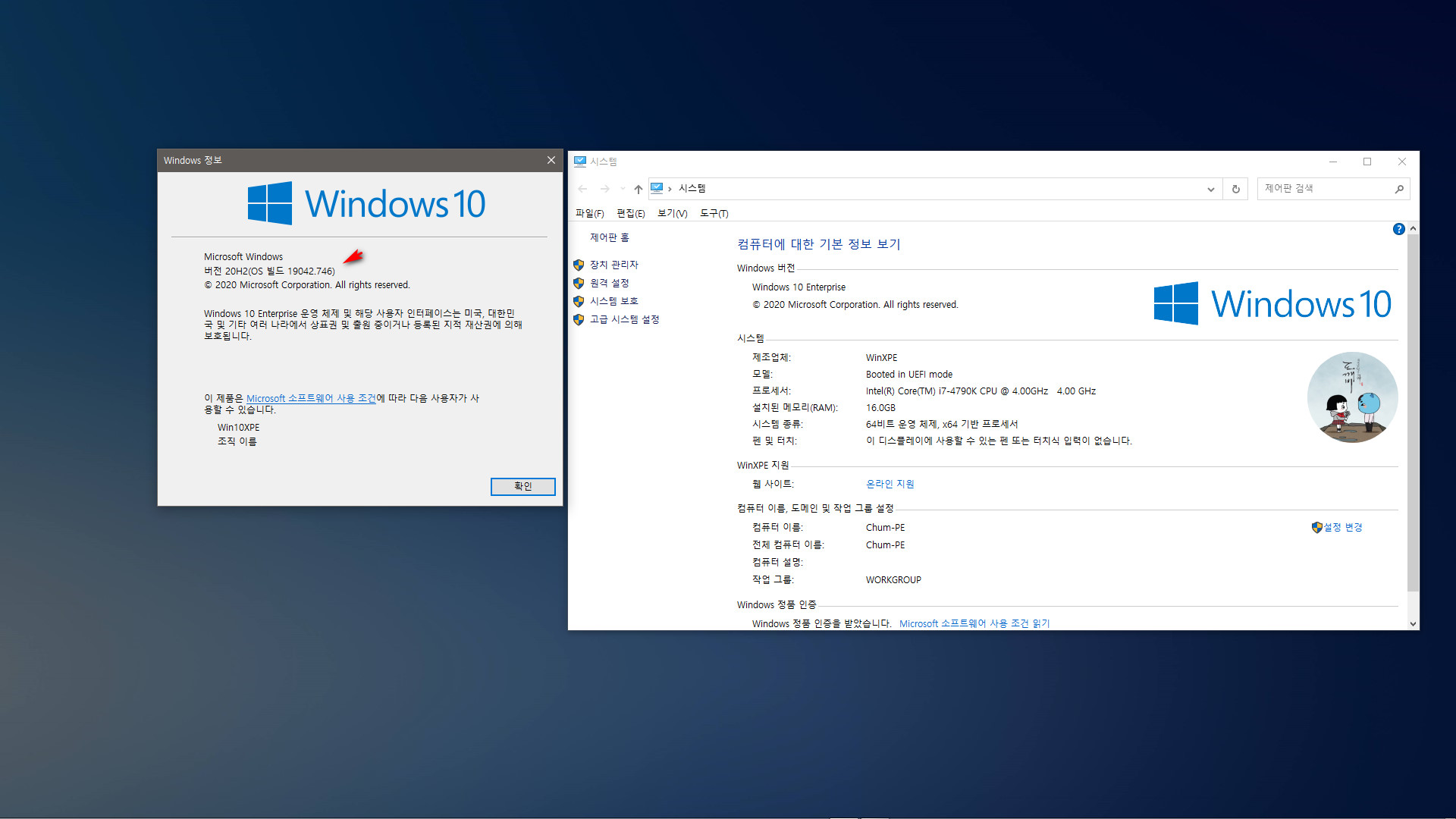Click the magnifier search icon
Image resolution: width=1456 pixels, height=819 pixels.
[x=1399, y=189]
